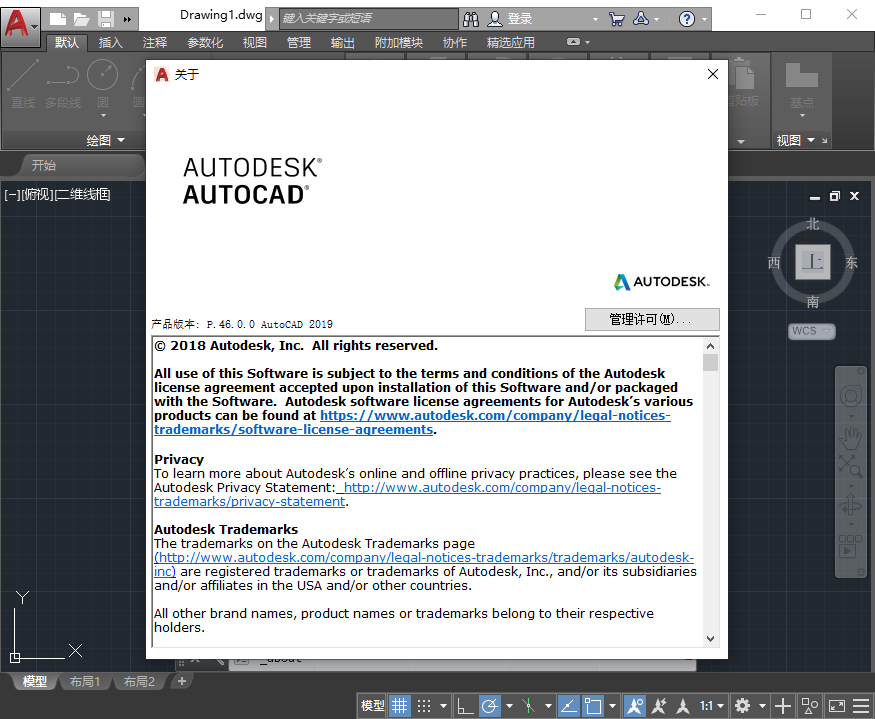
Task: Open the workspace switching gear icon
Action: click(742, 706)
